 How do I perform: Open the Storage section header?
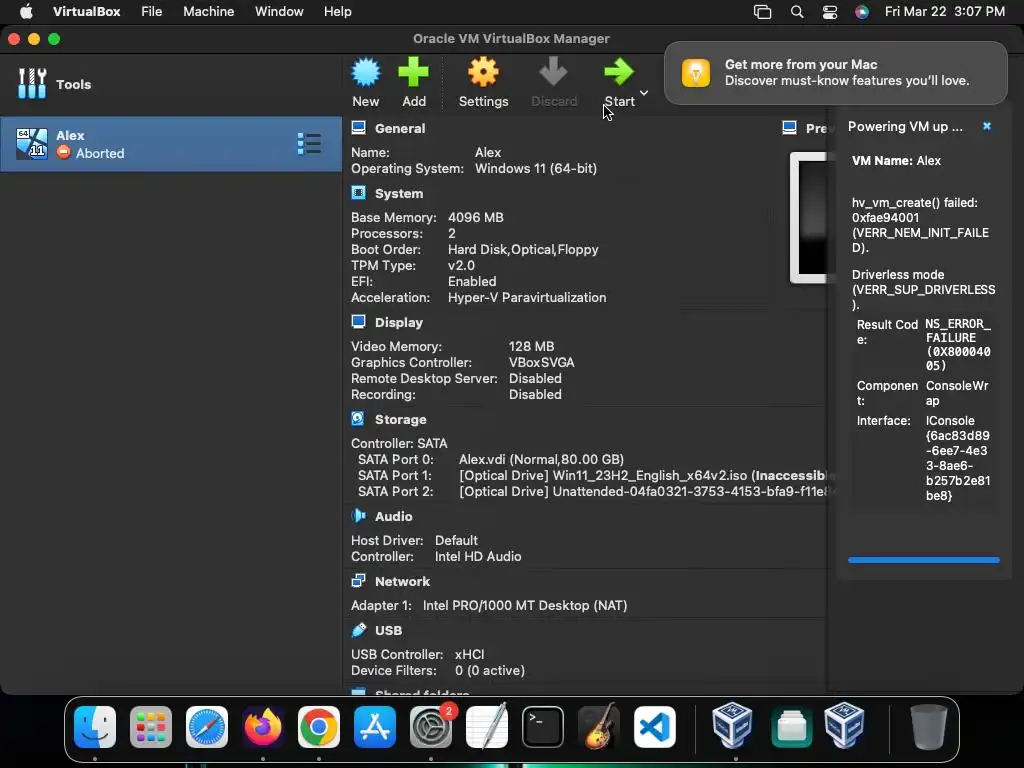(400, 419)
